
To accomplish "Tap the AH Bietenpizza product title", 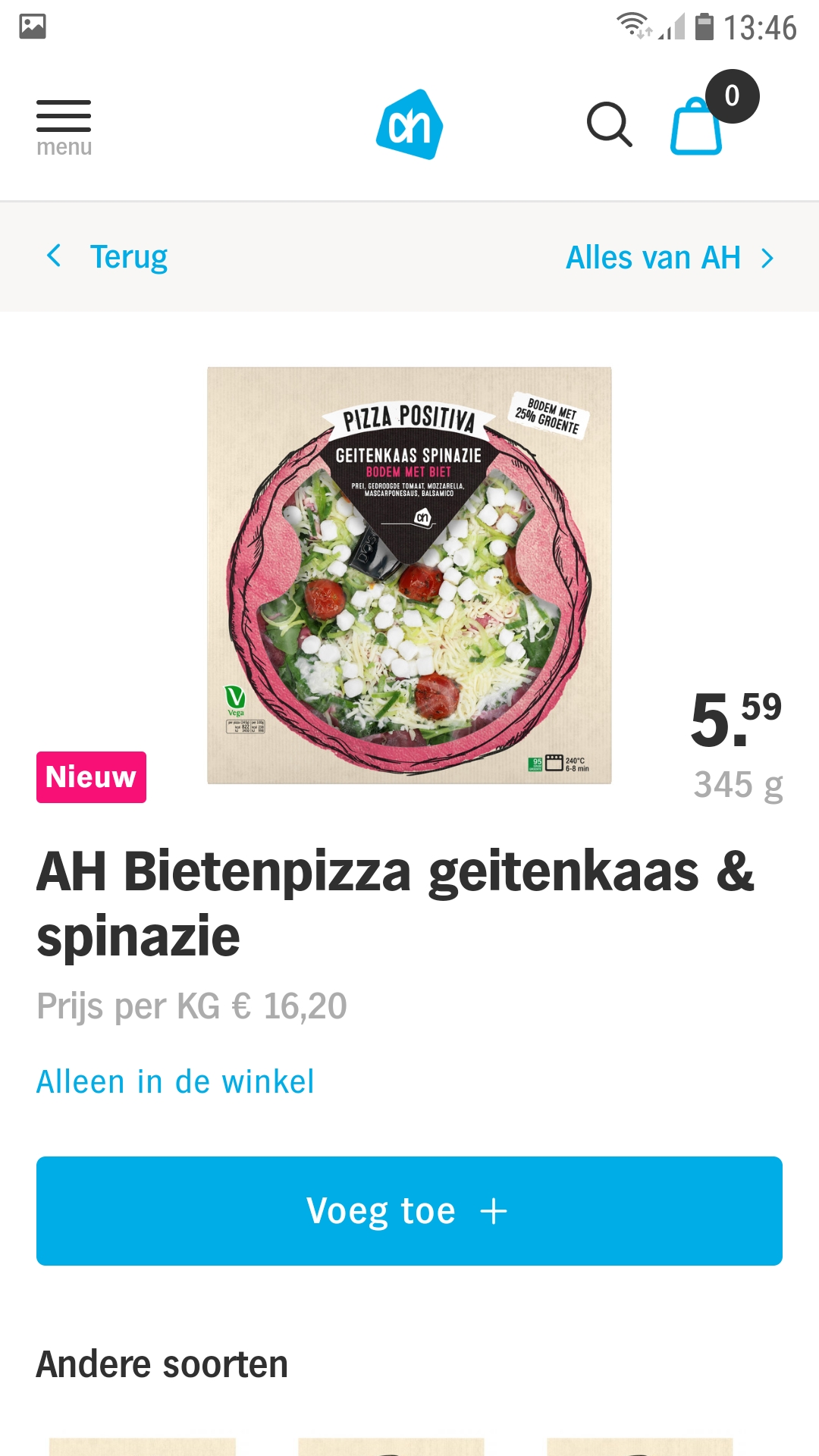I will 395,904.
